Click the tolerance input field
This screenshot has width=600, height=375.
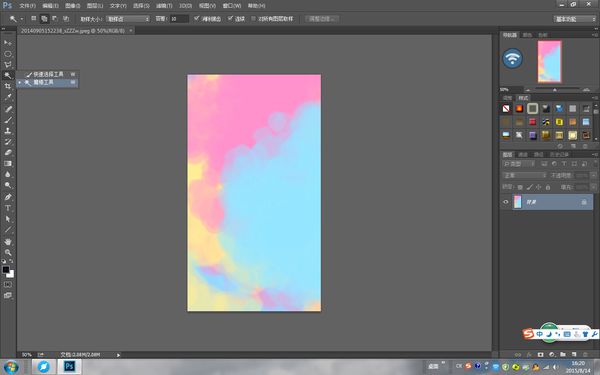(179, 19)
